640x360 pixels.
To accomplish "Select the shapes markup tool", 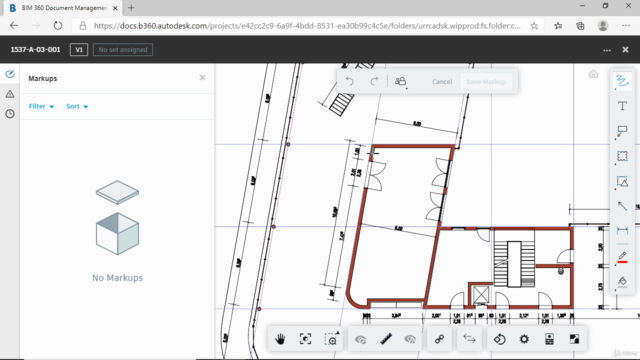I will 622,181.
